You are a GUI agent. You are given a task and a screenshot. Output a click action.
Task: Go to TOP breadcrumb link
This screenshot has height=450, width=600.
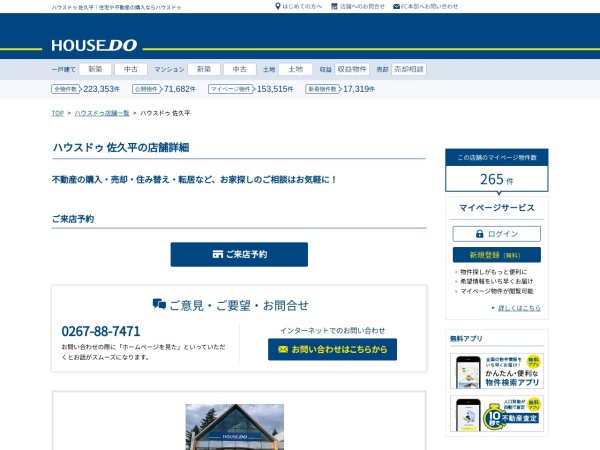[x=58, y=113]
